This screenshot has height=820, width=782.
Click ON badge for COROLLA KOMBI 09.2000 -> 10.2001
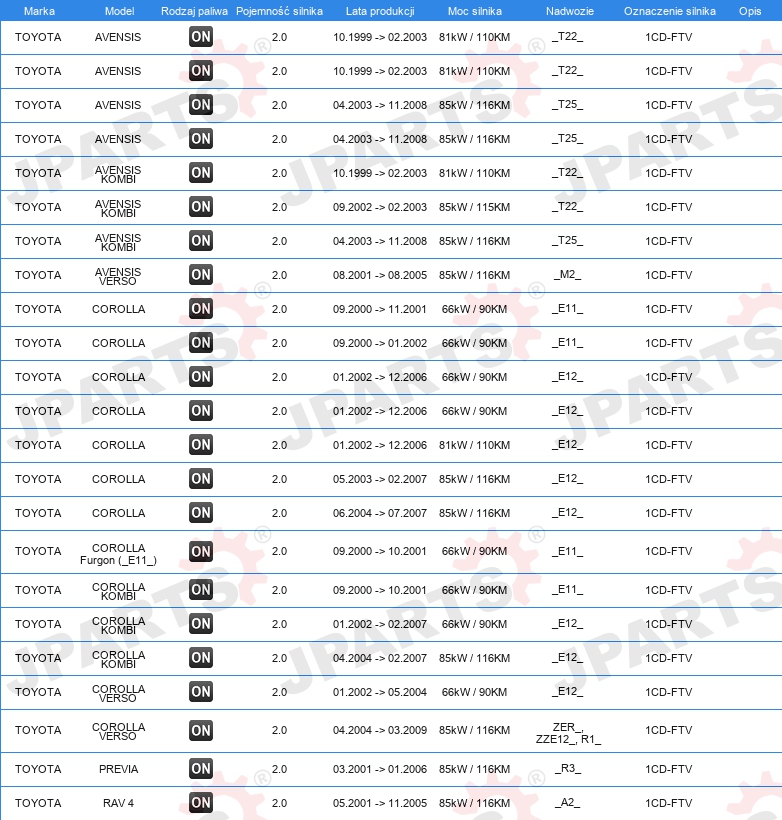coord(201,590)
